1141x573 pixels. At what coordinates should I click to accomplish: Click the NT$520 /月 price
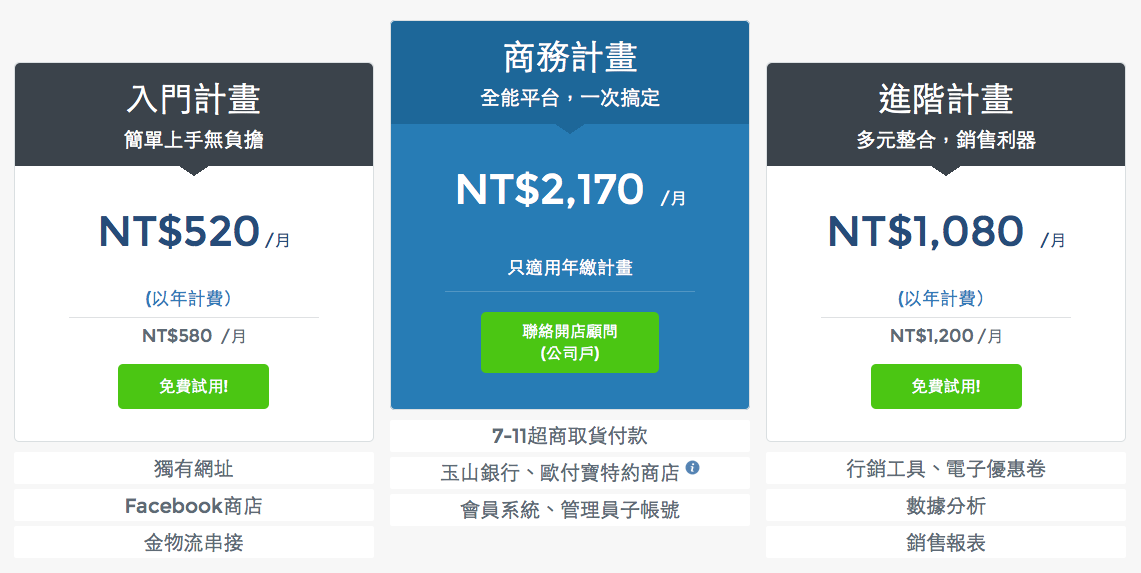[194, 232]
